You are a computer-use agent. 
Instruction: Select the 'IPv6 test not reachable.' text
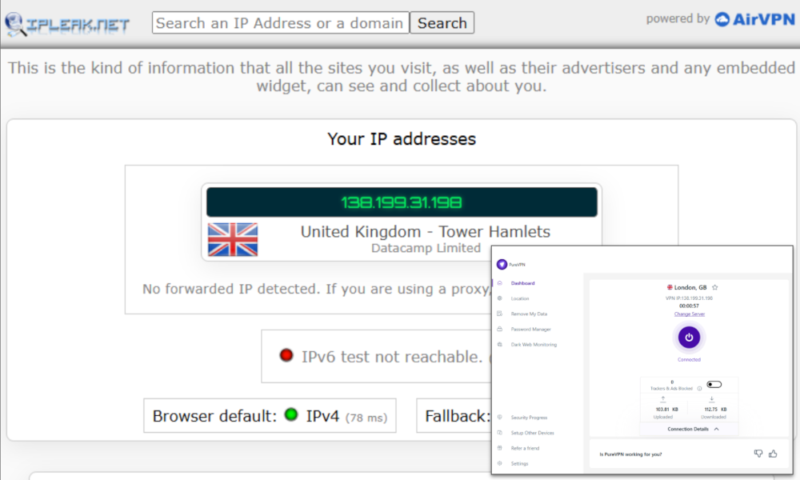tap(392, 357)
